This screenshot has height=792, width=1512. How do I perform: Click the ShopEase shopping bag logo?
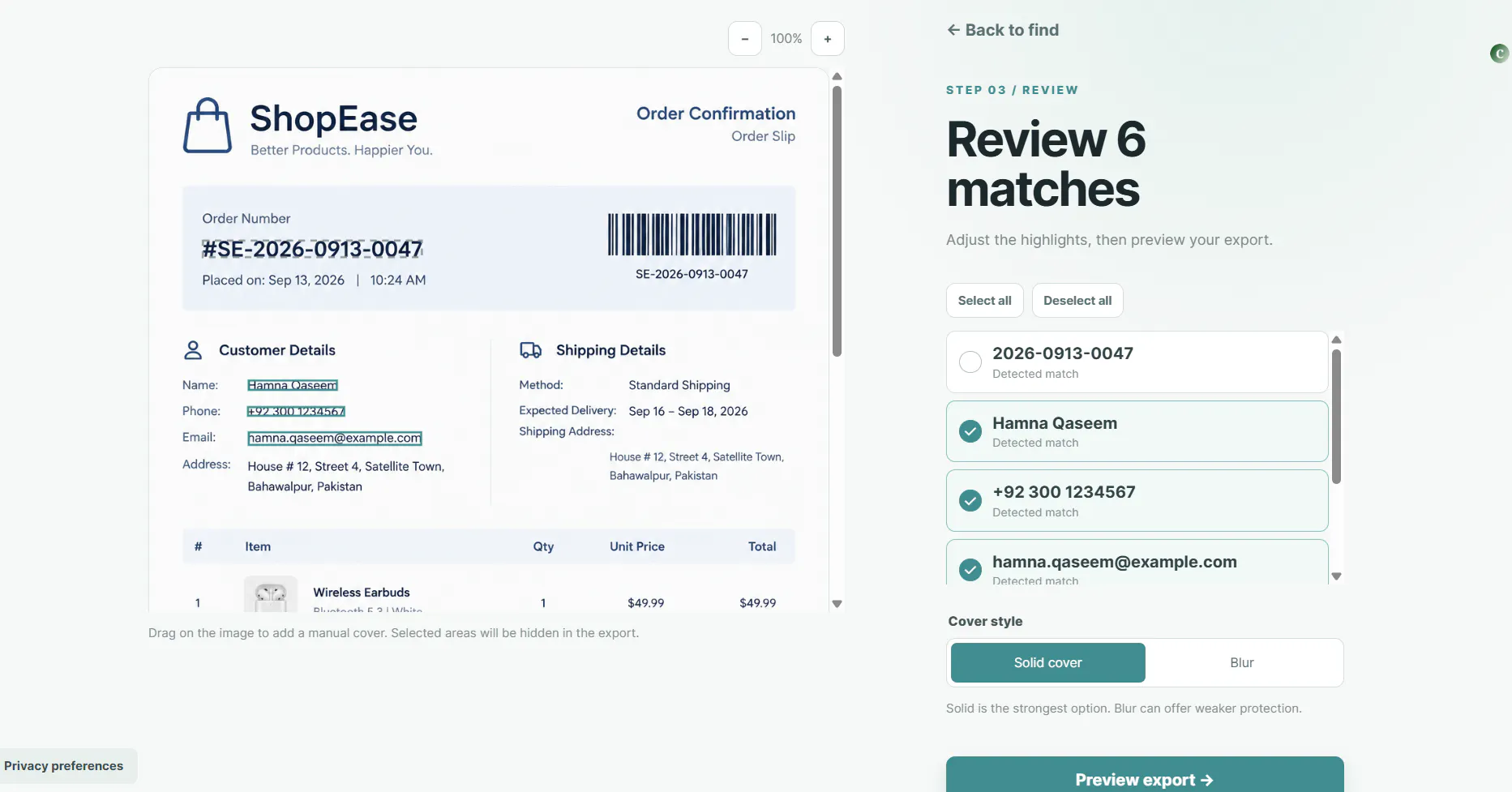[x=208, y=126]
